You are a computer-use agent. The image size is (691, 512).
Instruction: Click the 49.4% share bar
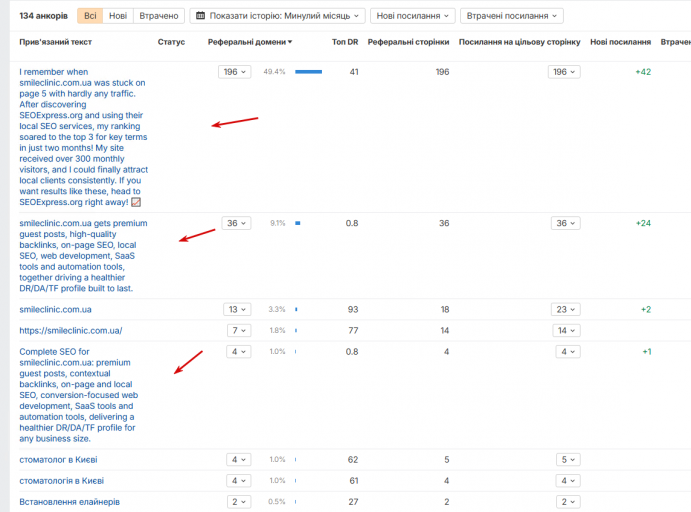[x=308, y=72]
